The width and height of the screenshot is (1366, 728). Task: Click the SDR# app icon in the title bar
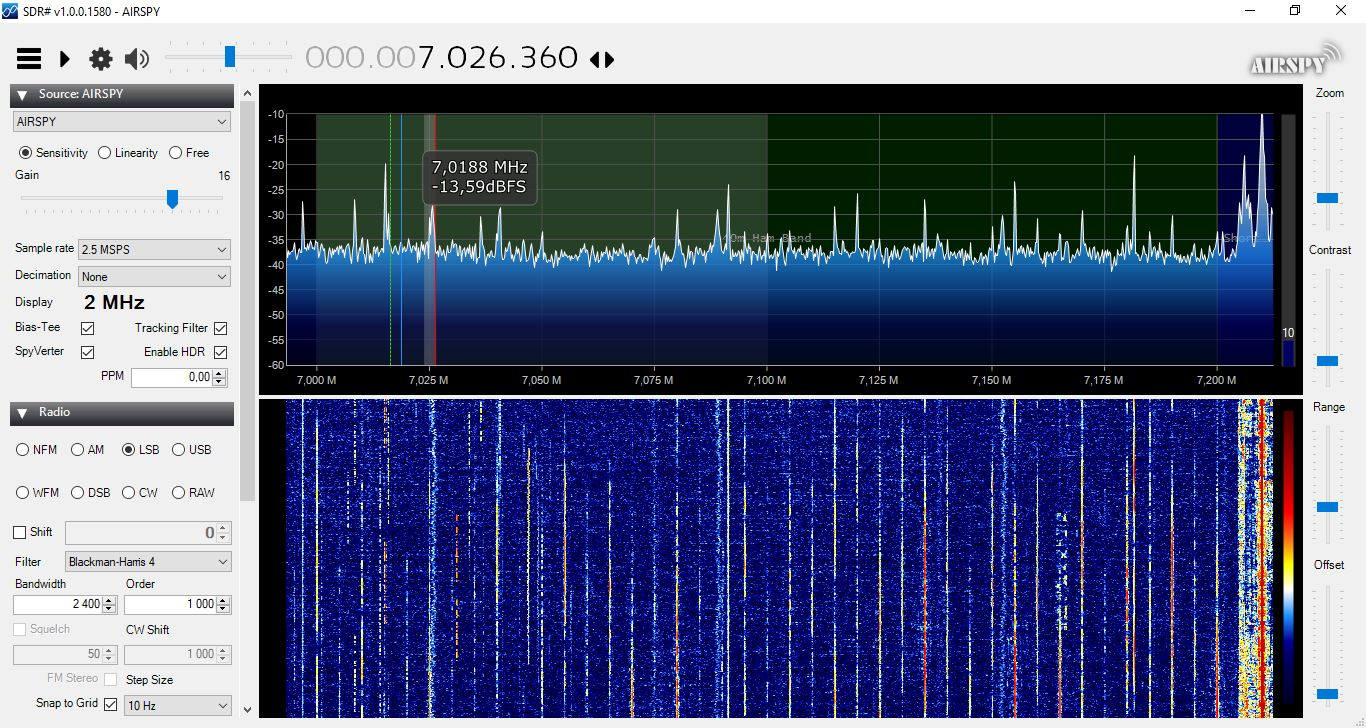click(x=10, y=11)
